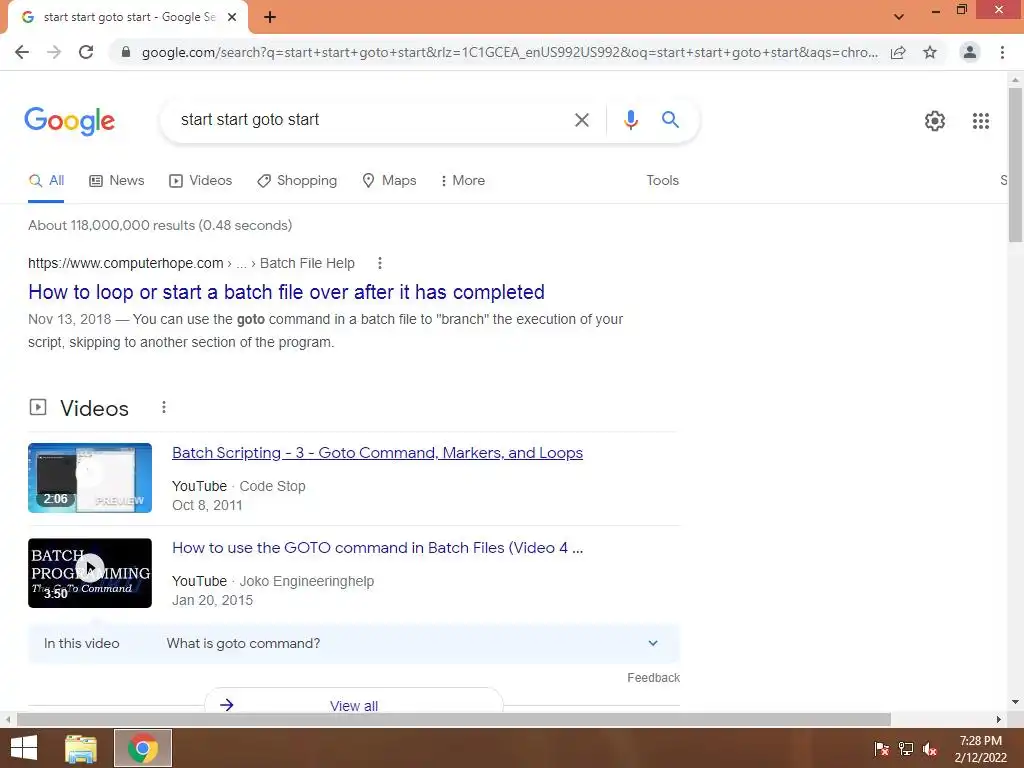Switch to the Shopping tab
Screen dimensions: 1024x768
click(296, 181)
